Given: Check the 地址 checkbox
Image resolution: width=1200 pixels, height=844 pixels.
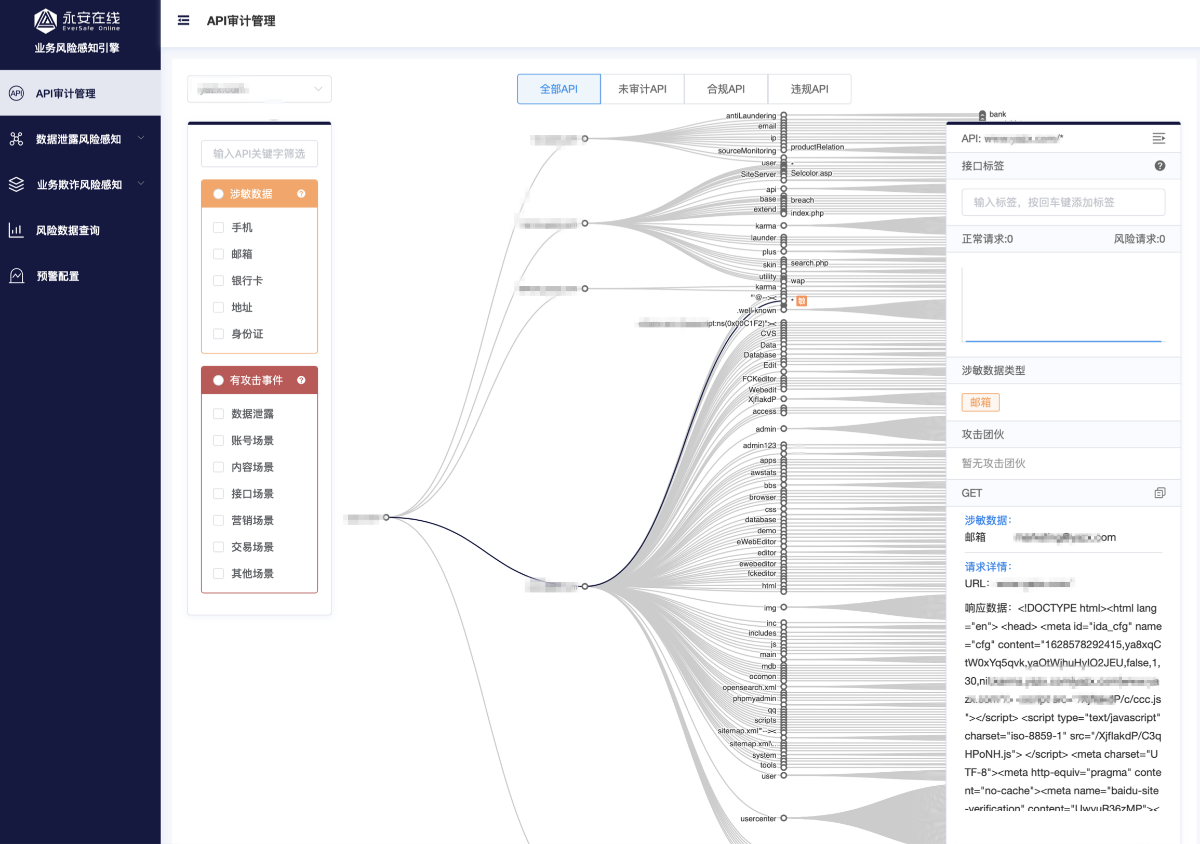Looking at the screenshot, I should 218,308.
